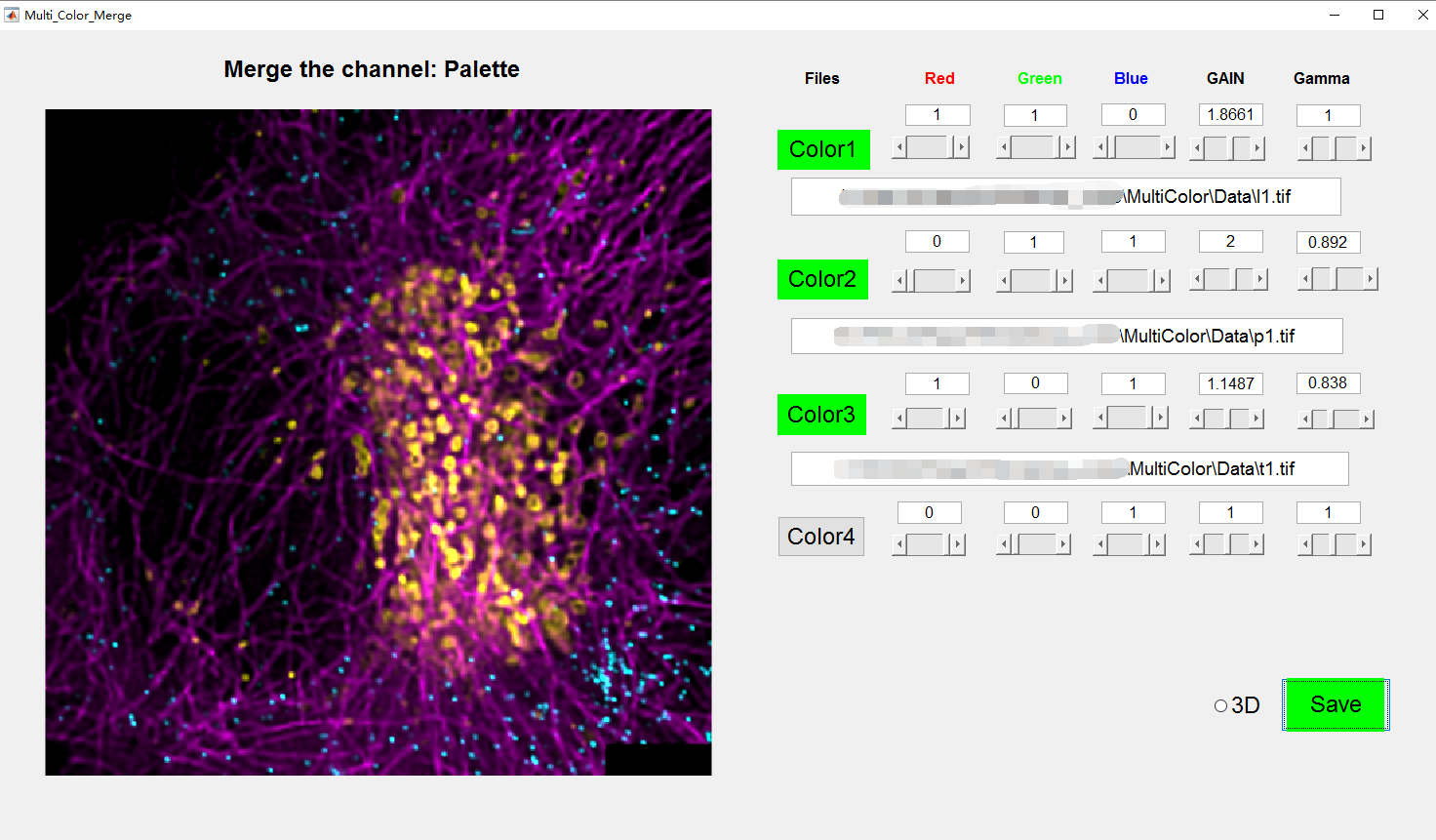Click Color4 Gamma slider left arrow
Image resolution: width=1436 pixels, height=840 pixels.
[x=1305, y=544]
